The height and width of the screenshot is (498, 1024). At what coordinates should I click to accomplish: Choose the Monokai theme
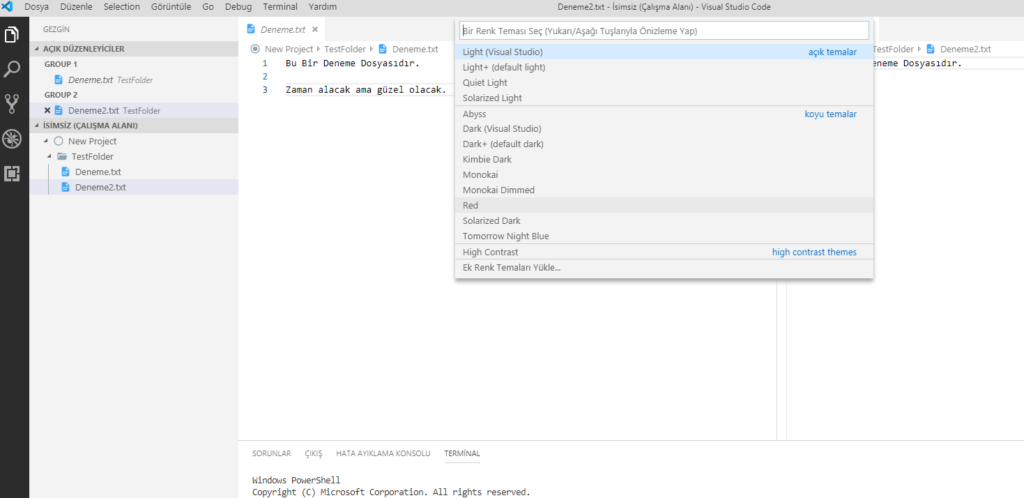tap(664, 175)
